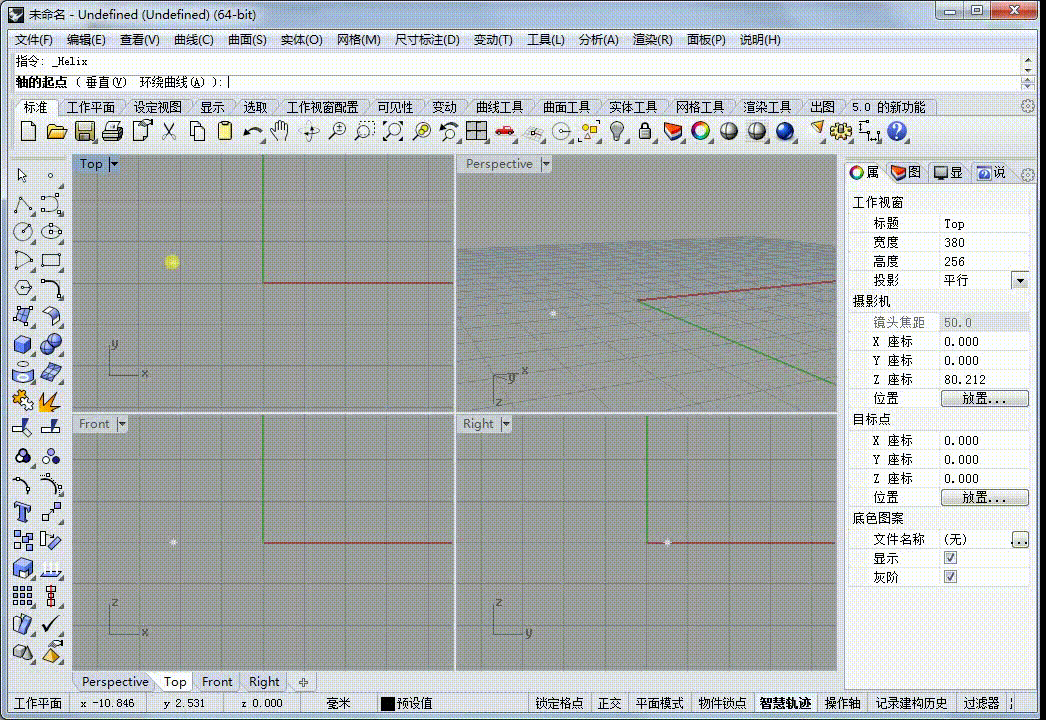This screenshot has height=720, width=1046.
Task: Toggle the 显示 checkbox in properties panel
Action: tap(951, 557)
